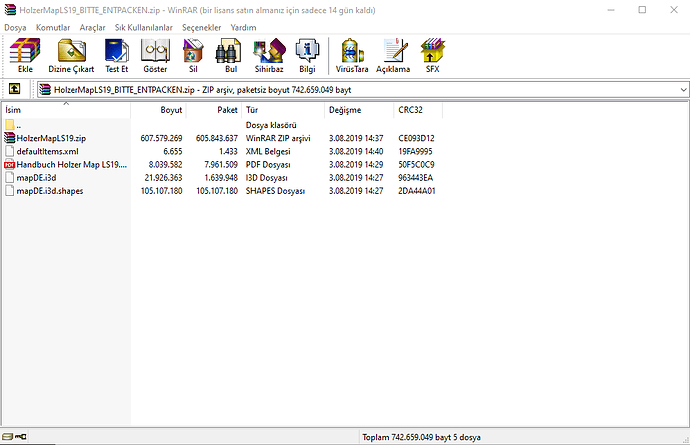Sort files by Boyut column

point(158,110)
